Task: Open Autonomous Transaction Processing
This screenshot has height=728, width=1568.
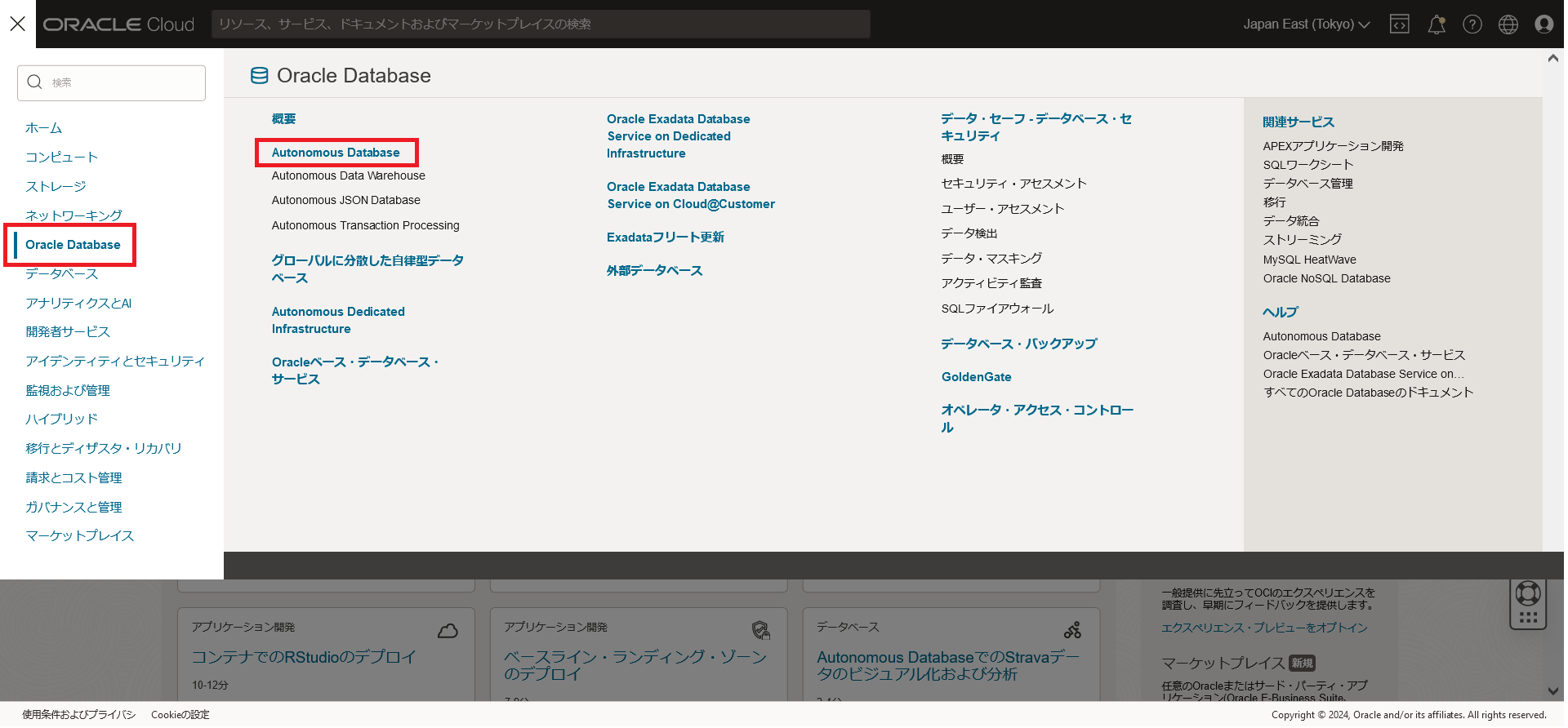Action: tap(366, 225)
